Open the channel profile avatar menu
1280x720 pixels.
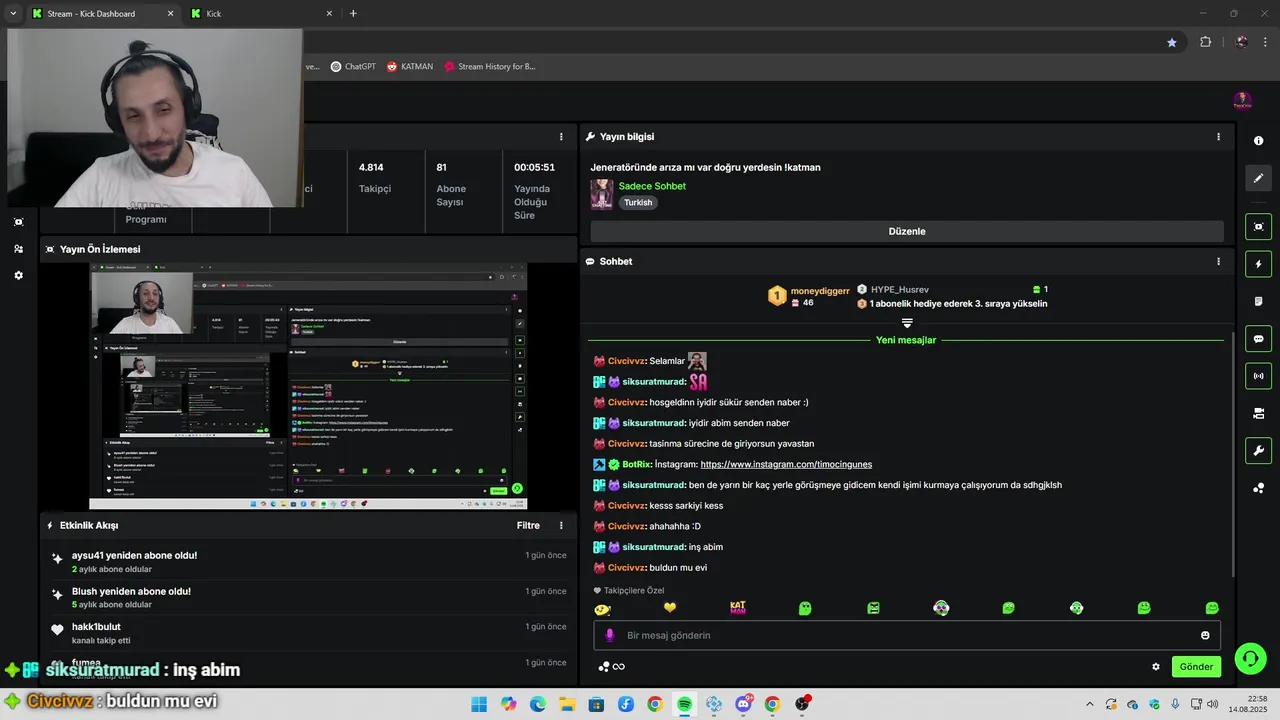(x=1242, y=101)
